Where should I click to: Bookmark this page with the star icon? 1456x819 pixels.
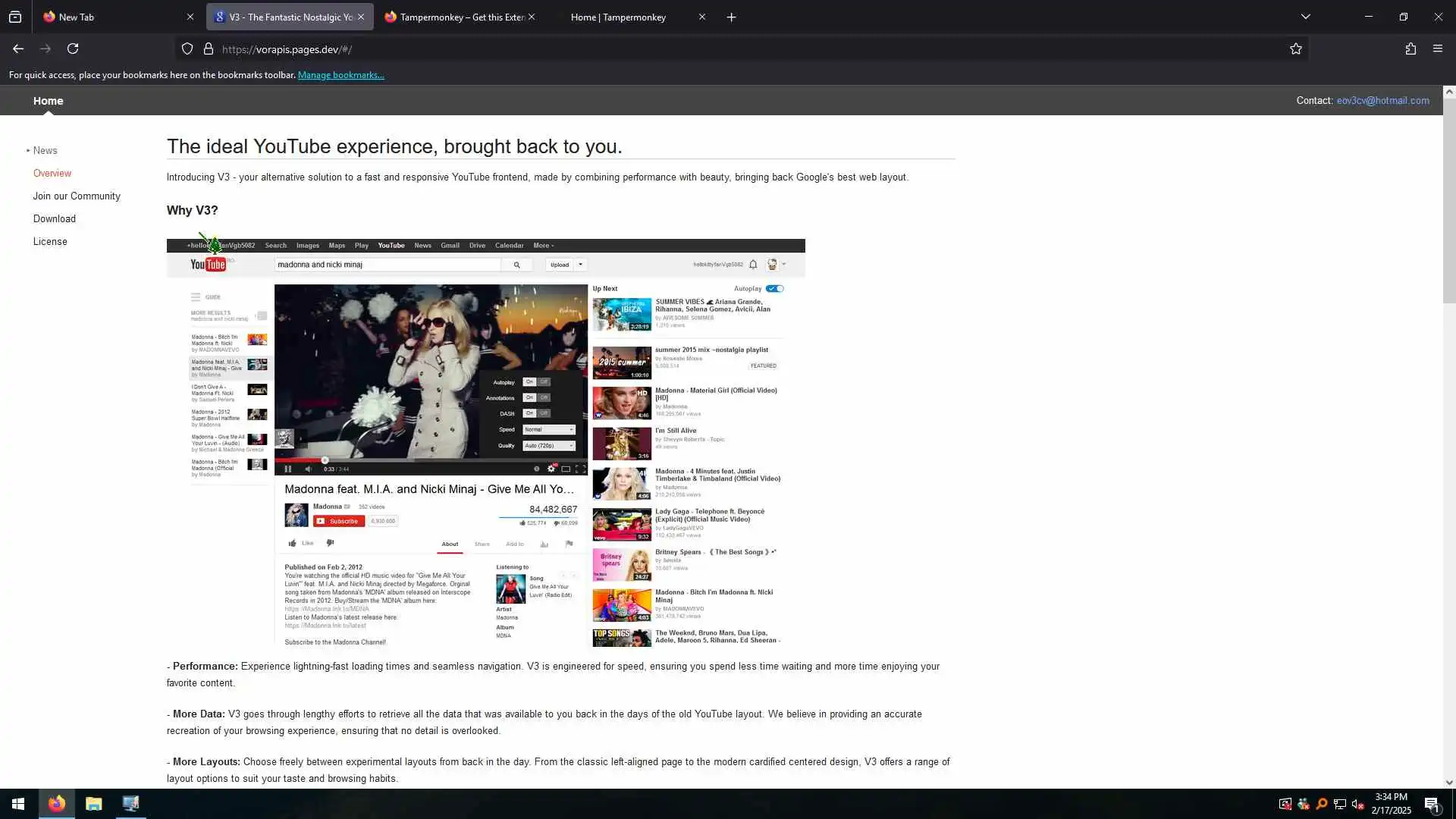(x=1295, y=49)
